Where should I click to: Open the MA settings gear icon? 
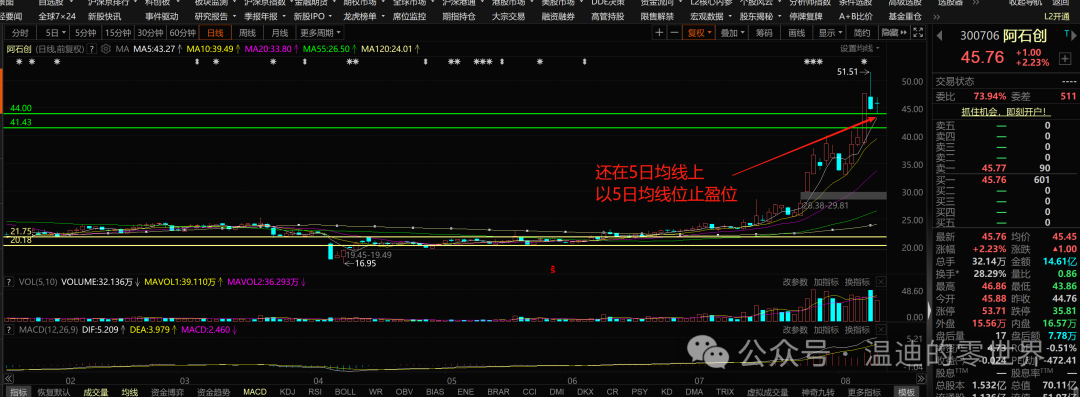tap(106, 49)
